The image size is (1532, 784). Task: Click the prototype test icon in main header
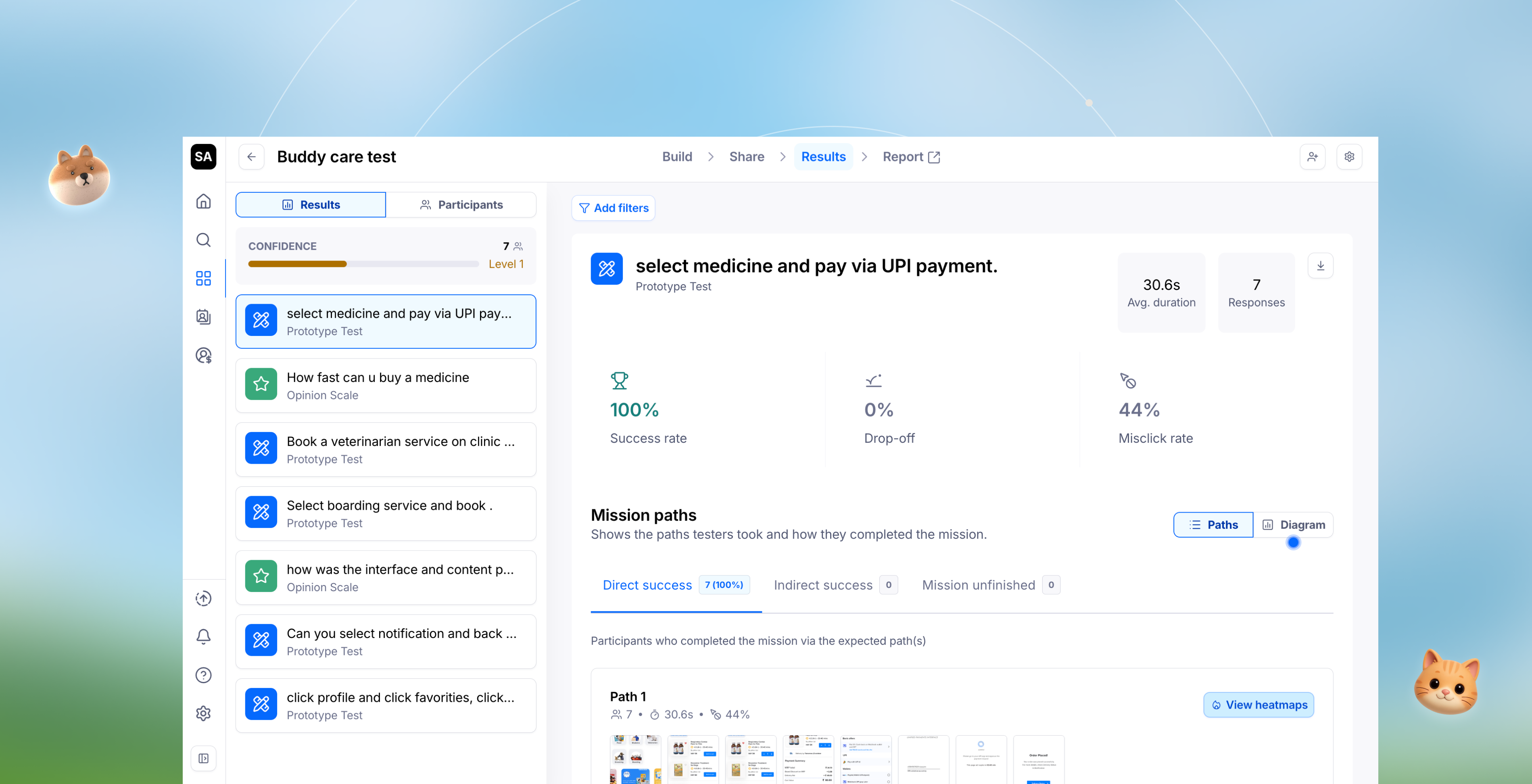(607, 269)
